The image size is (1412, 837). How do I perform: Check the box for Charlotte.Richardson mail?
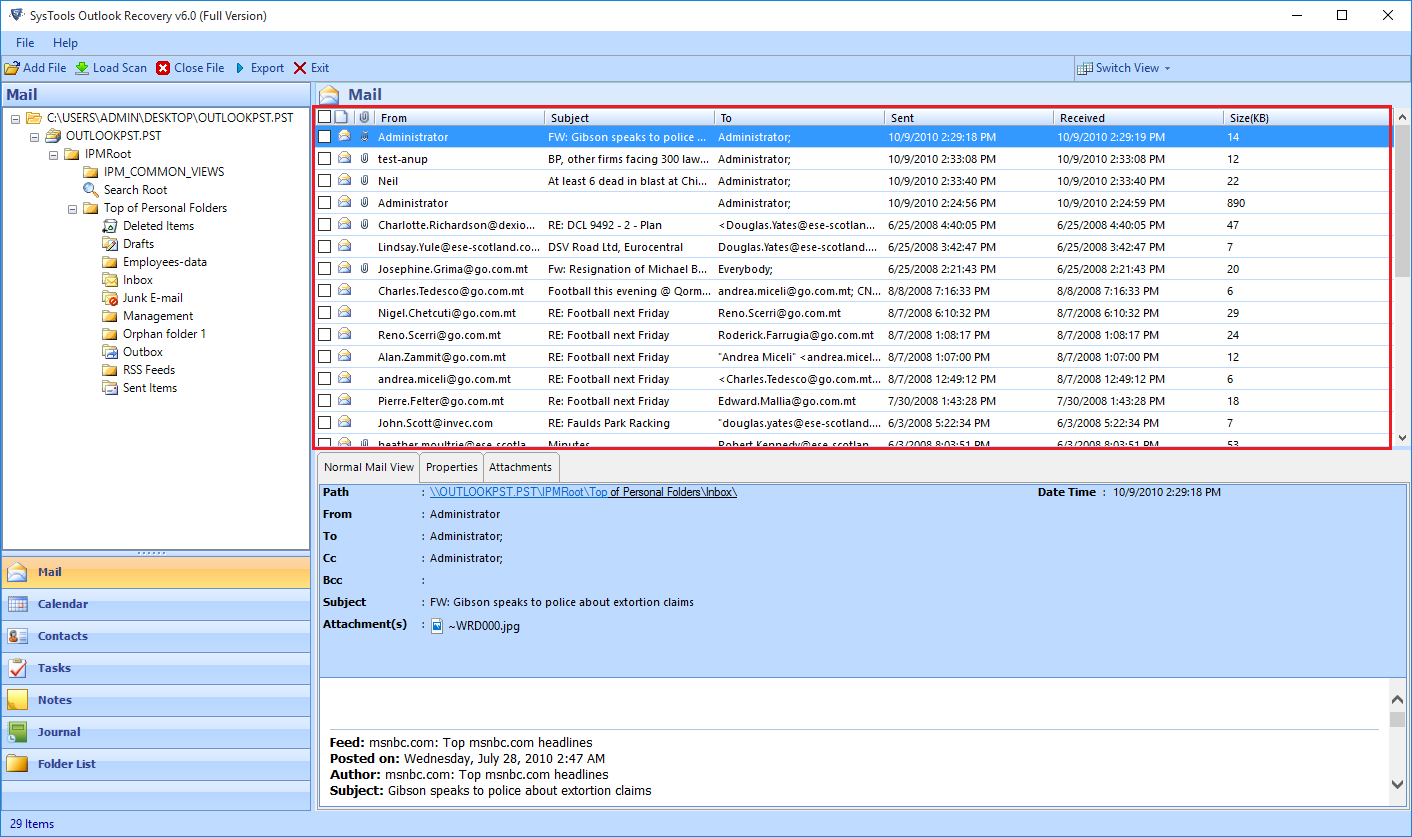point(324,224)
